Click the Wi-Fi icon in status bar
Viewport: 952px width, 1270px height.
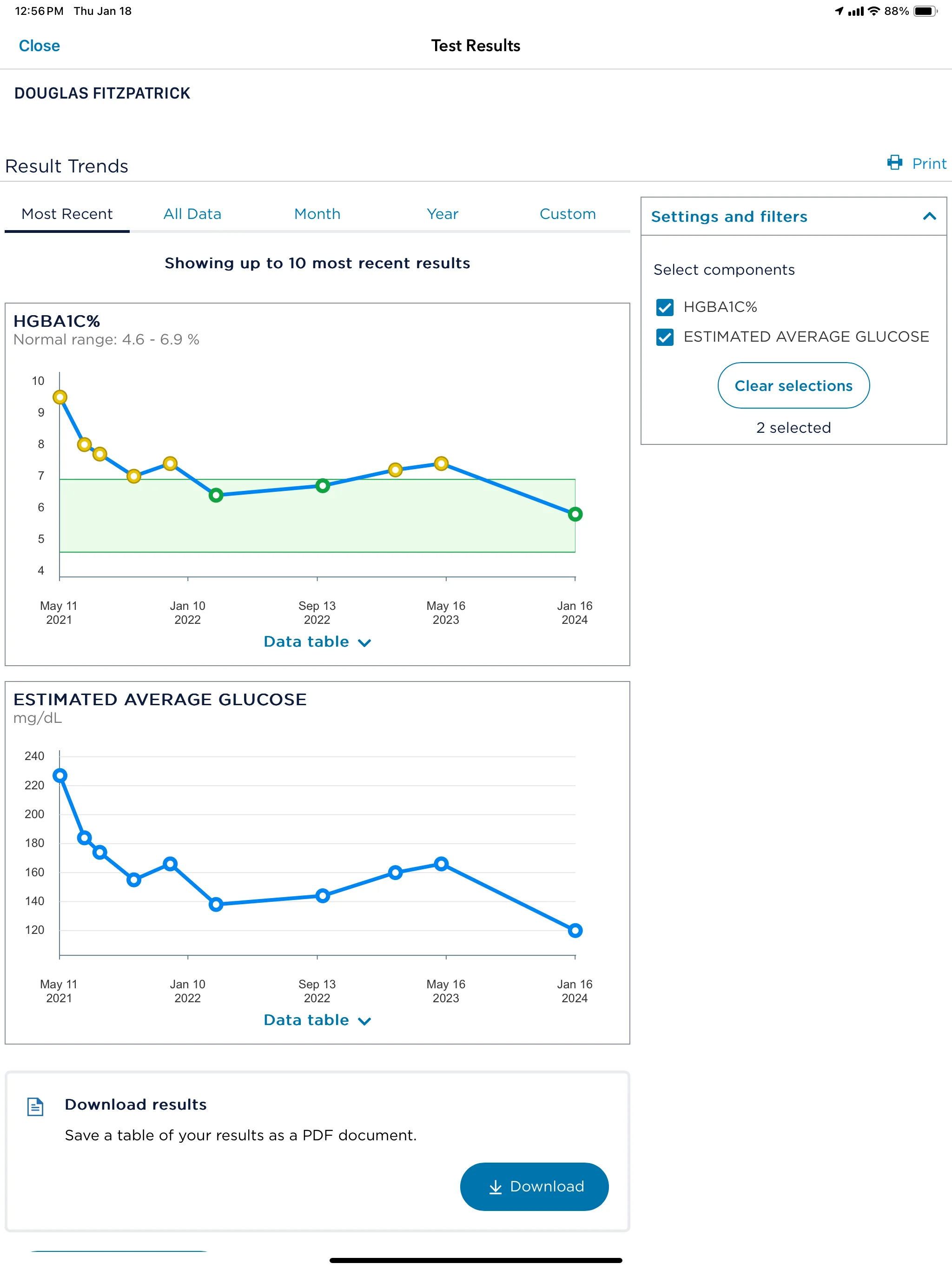point(873,11)
